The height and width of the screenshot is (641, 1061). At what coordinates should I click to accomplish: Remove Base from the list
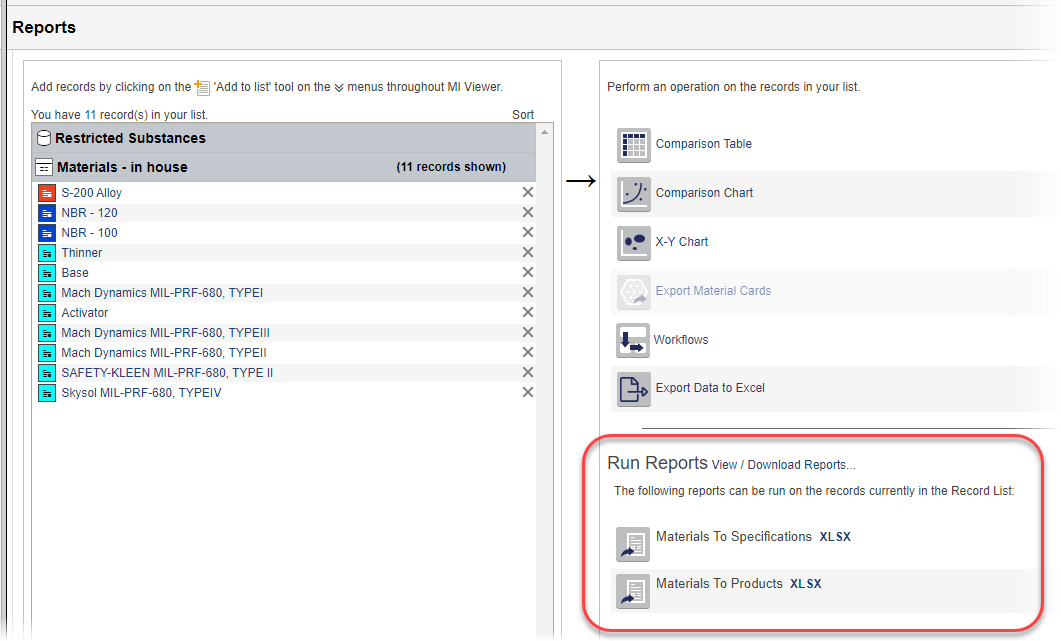[x=528, y=272]
